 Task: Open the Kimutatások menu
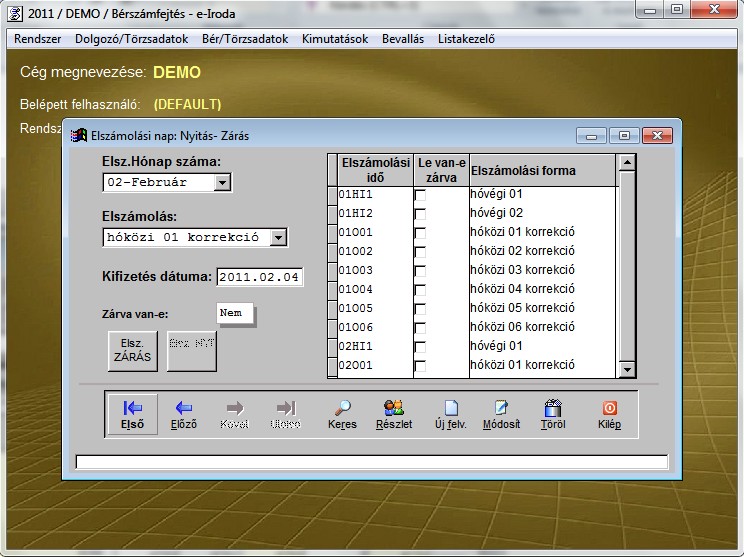coord(334,39)
